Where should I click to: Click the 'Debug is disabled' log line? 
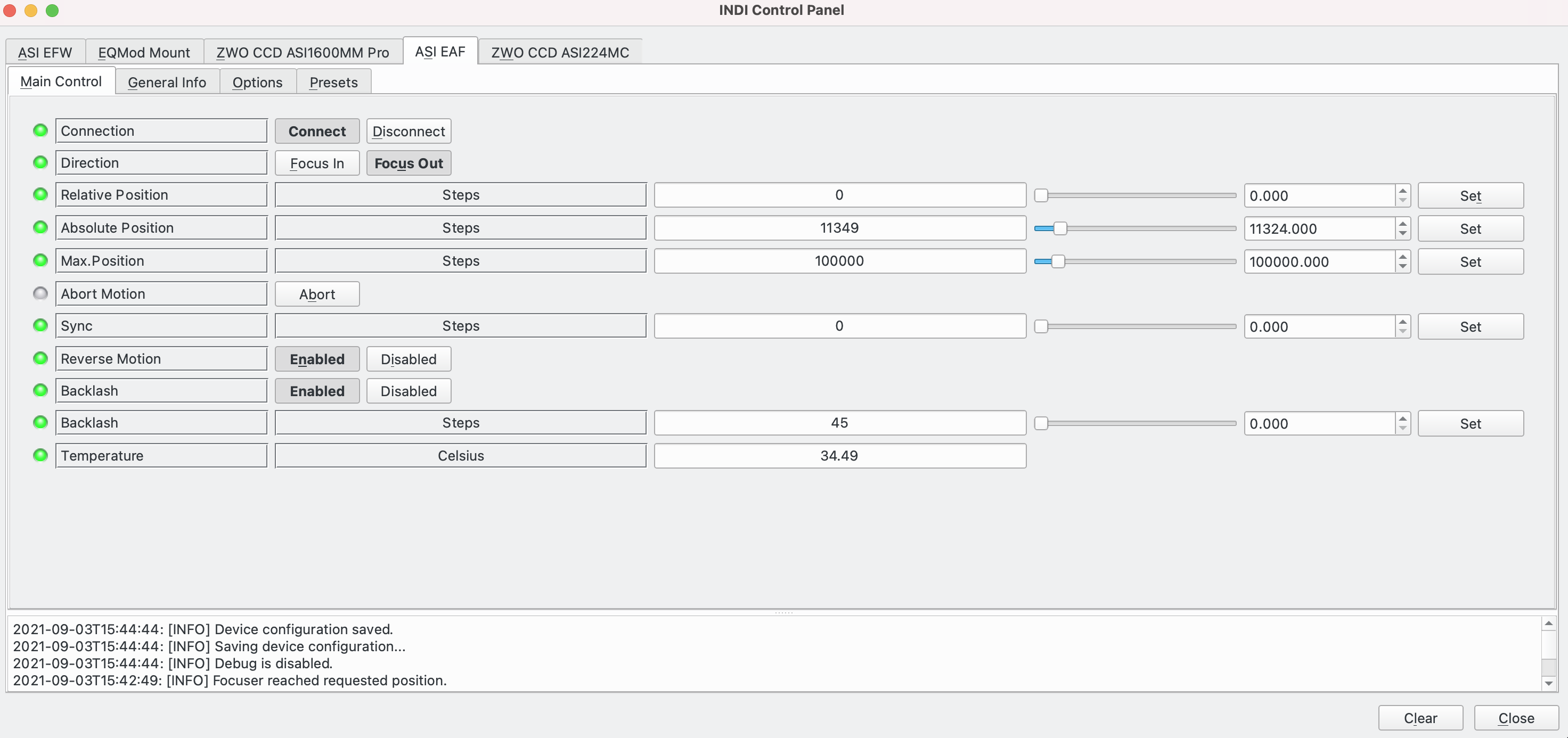click(x=173, y=663)
